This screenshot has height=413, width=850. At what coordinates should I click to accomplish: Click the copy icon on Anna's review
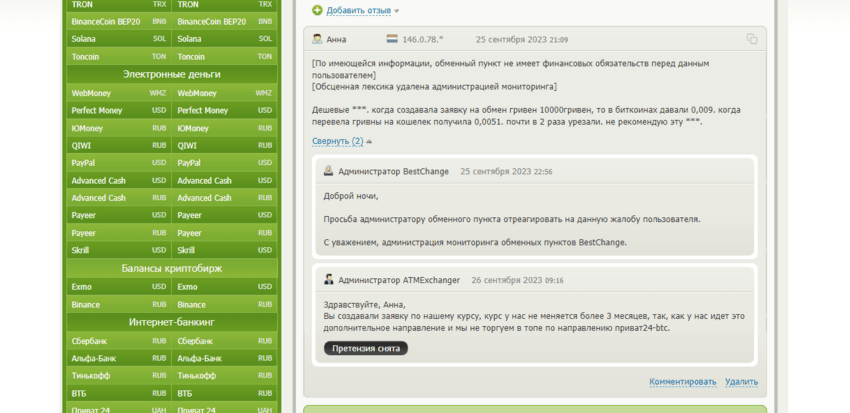point(752,39)
